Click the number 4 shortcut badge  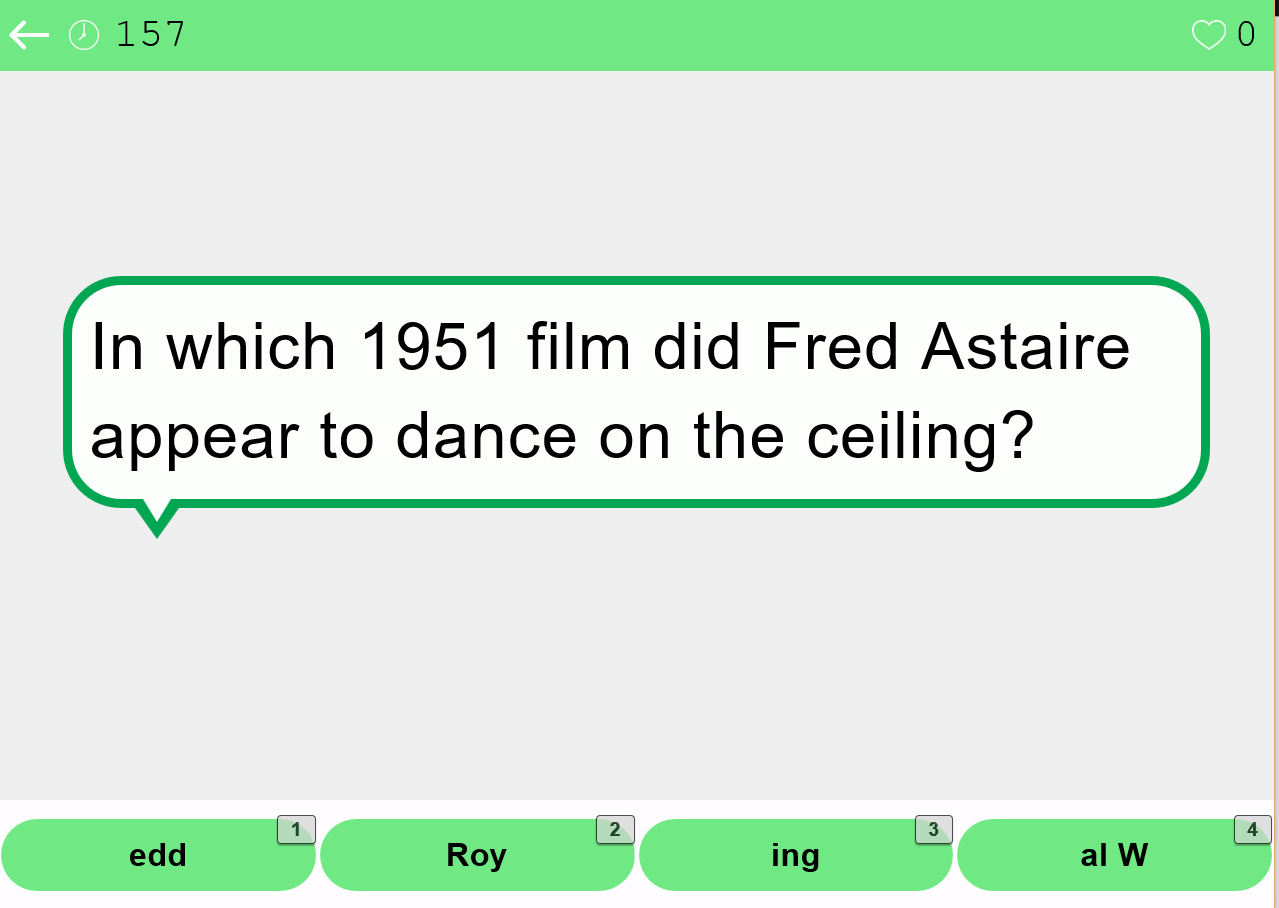click(x=1252, y=830)
